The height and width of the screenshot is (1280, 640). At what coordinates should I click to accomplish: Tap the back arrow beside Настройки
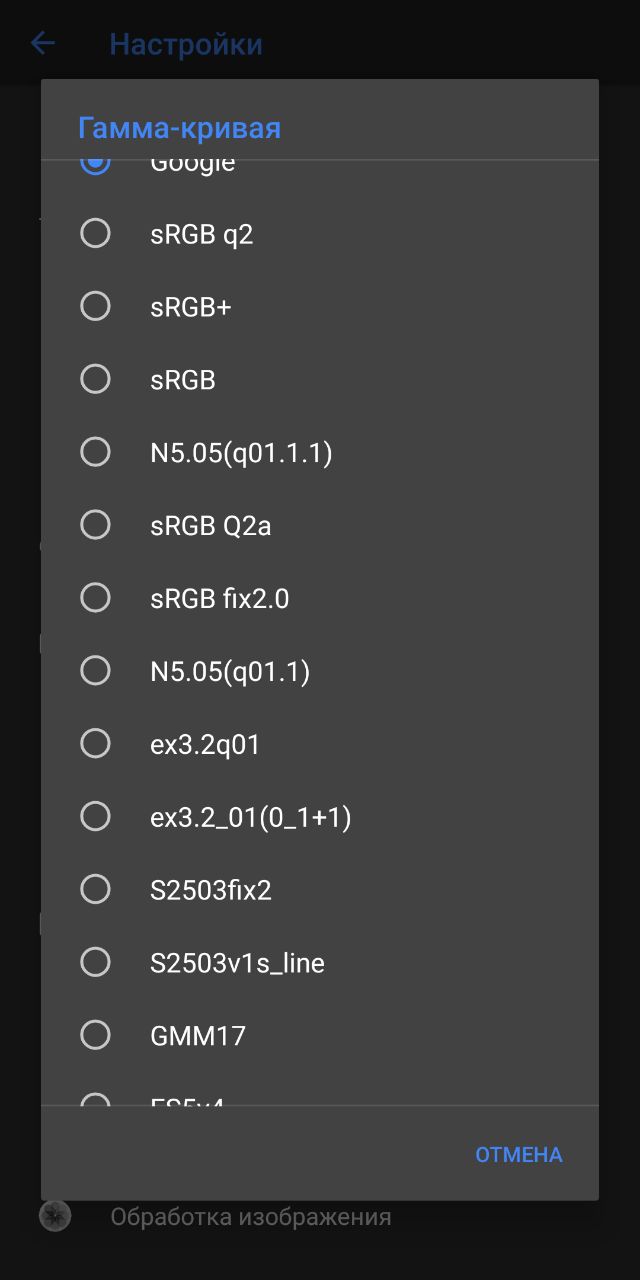pyautogui.click(x=43, y=43)
